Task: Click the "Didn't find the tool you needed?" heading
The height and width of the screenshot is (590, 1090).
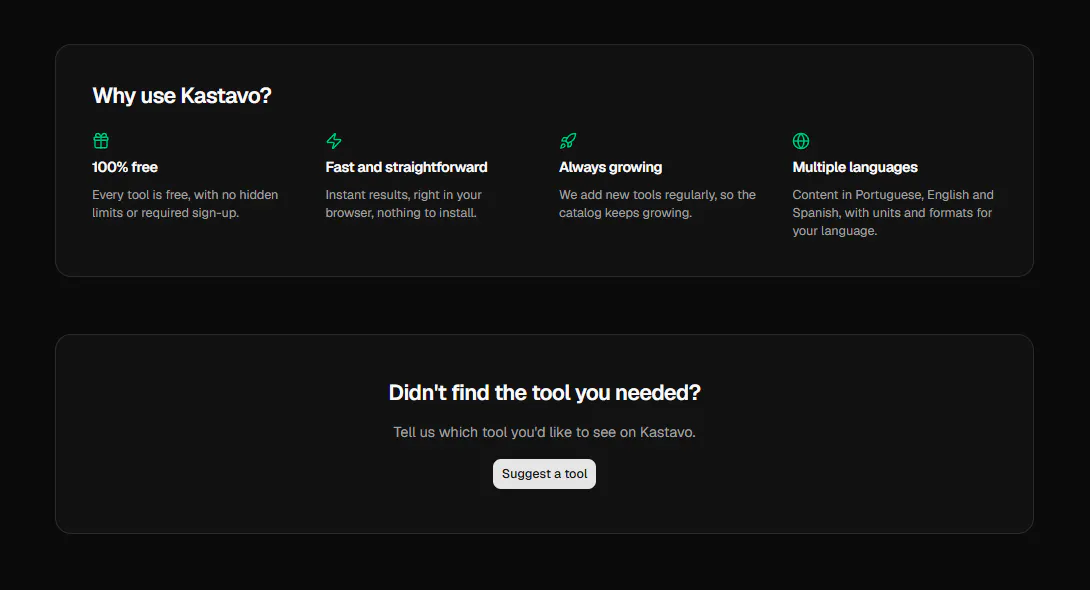Action: tap(544, 393)
